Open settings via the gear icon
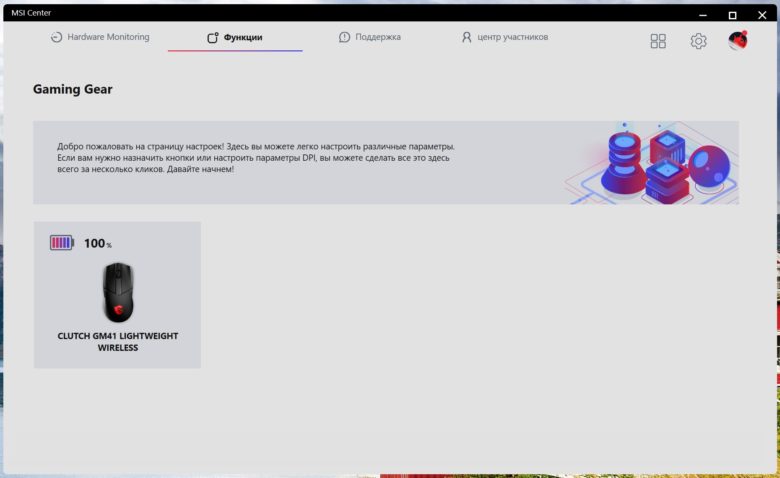This screenshot has height=478, width=780. (x=698, y=41)
